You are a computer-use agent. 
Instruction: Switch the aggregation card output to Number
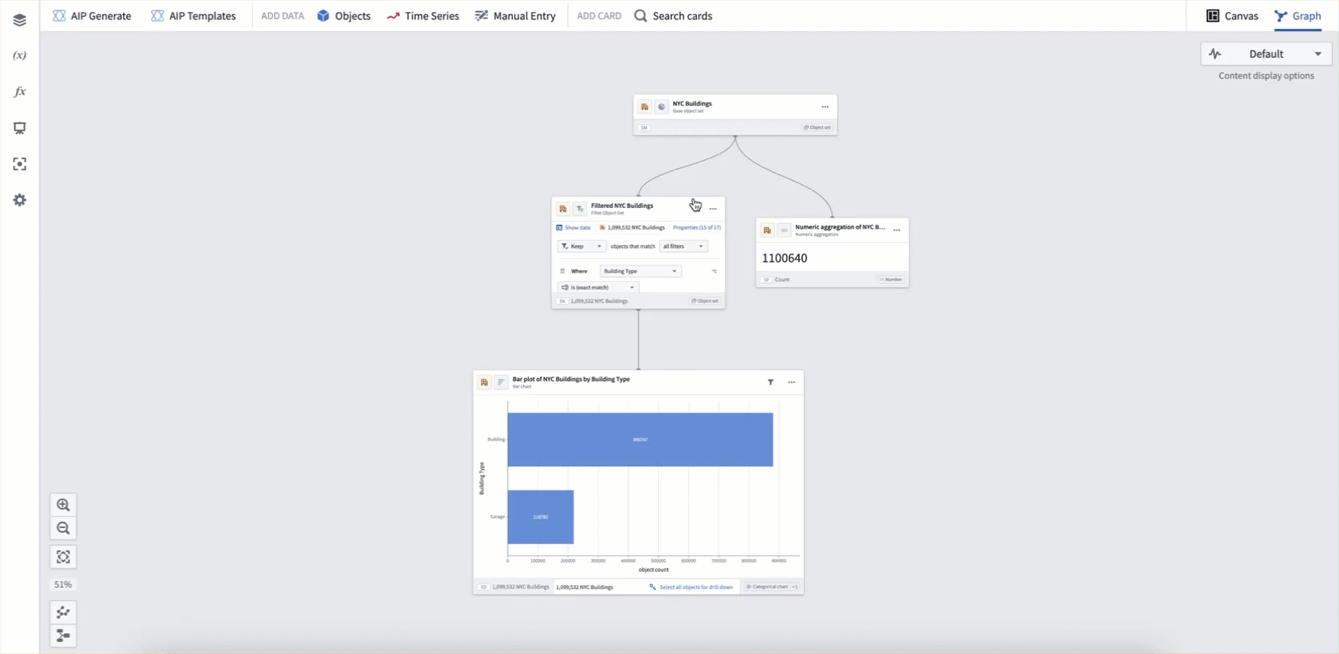888,279
